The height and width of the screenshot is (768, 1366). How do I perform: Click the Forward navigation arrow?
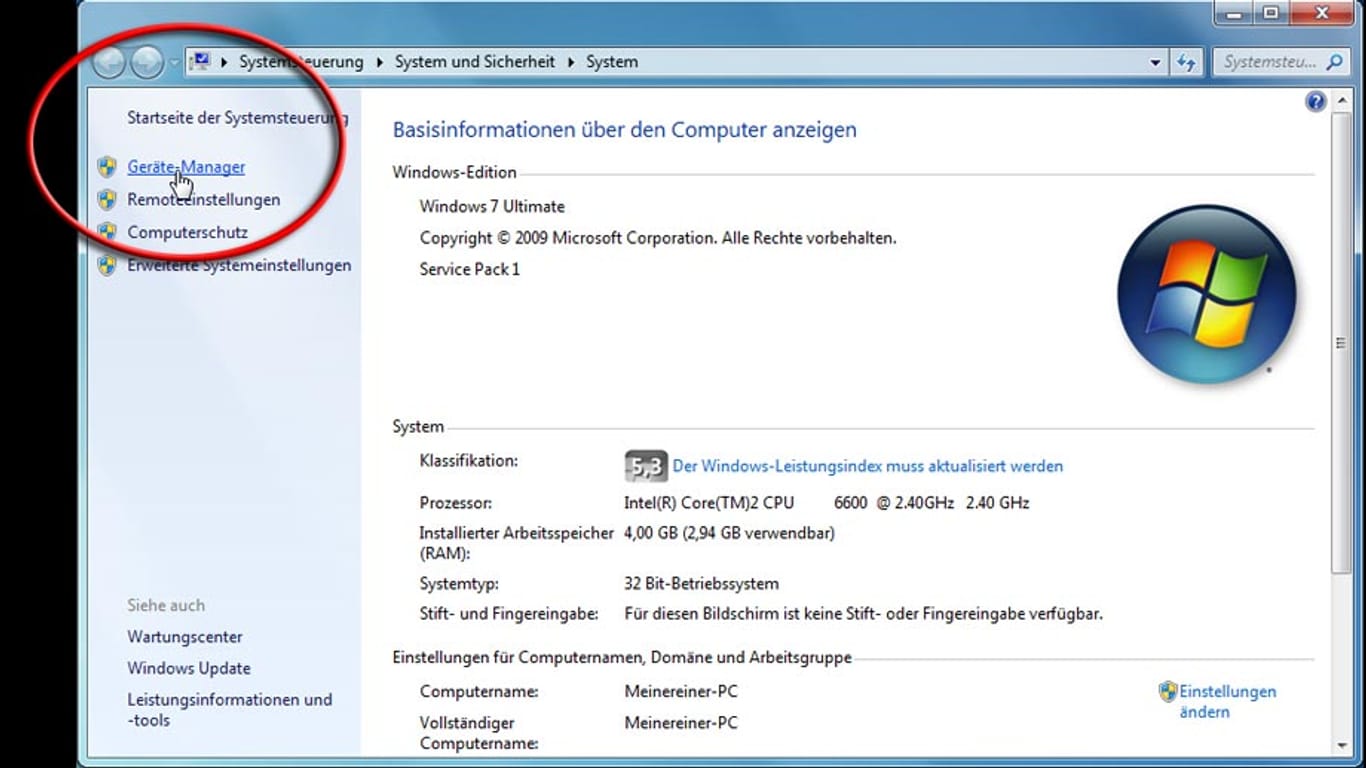[x=146, y=63]
